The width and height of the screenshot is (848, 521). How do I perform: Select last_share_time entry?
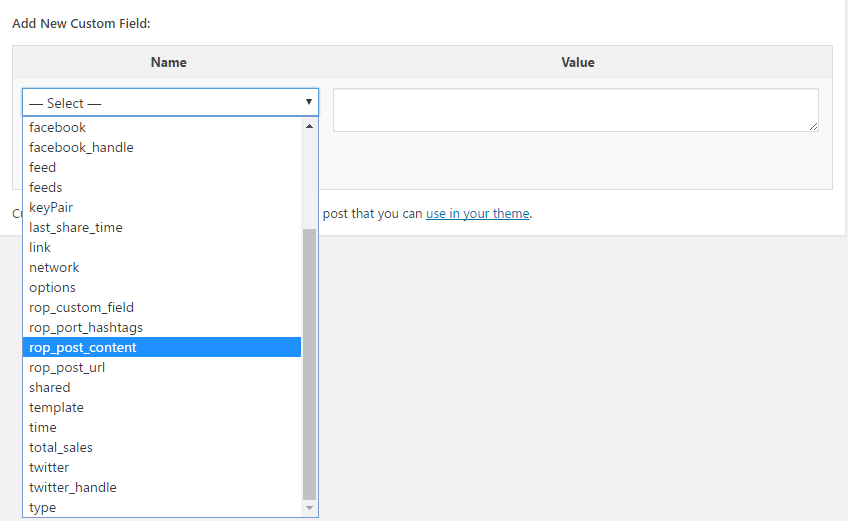coord(76,227)
